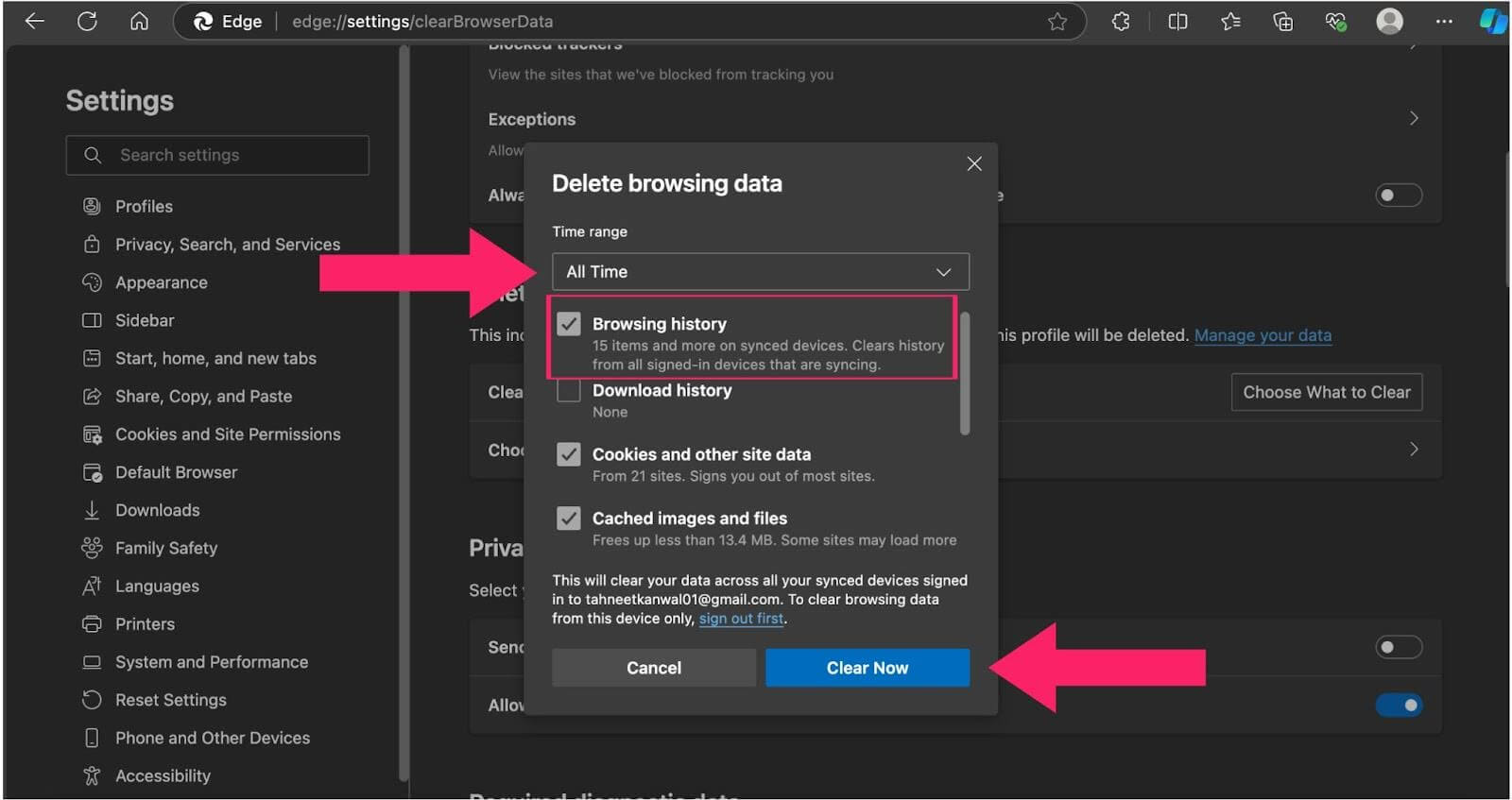Open the Collections icon
The height and width of the screenshot is (800, 1512).
(x=1283, y=21)
